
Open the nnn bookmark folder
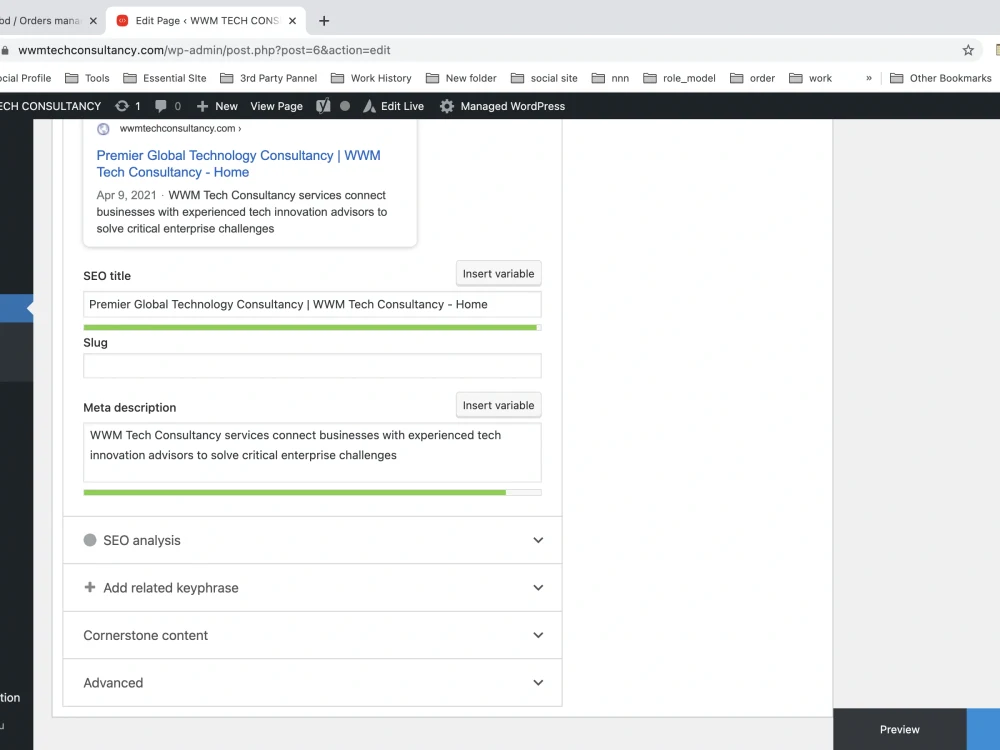[610, 78]
